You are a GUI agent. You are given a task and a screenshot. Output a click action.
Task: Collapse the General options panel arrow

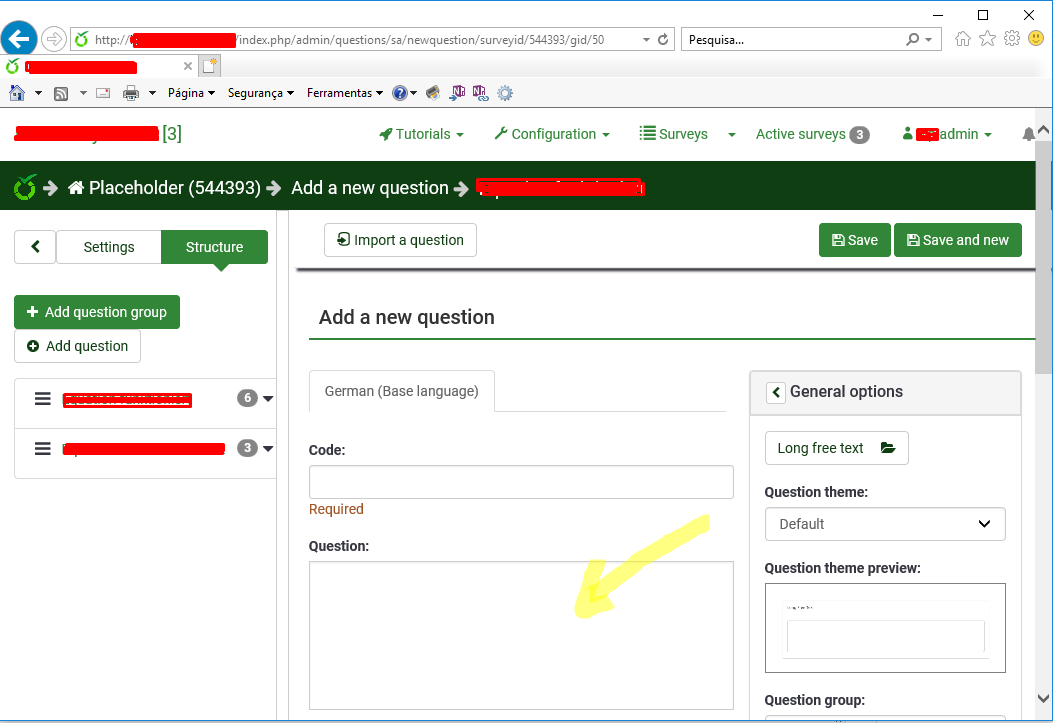pyautogui.click(x=776, y=392)
